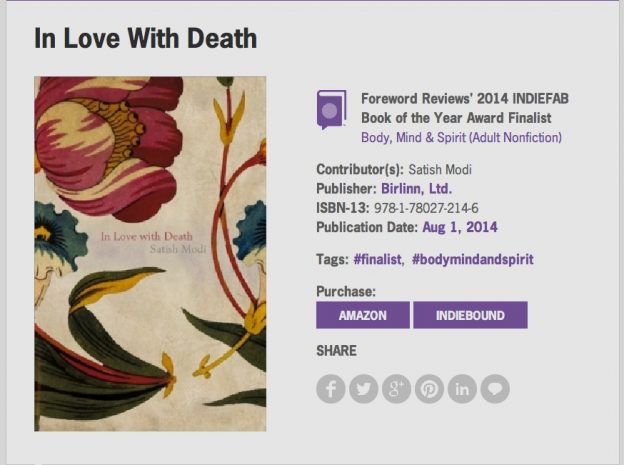Buy the book via the Indiebound button
This screenshot has height=465, width=624.
[470, 315]
